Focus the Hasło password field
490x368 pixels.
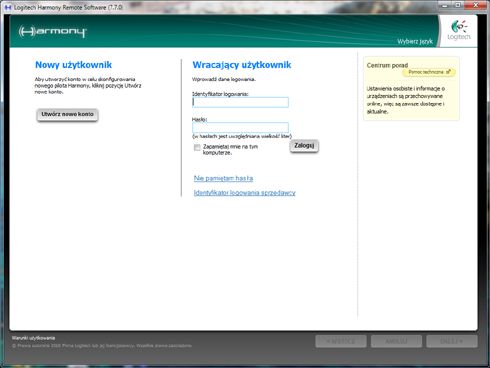point(240,127)
